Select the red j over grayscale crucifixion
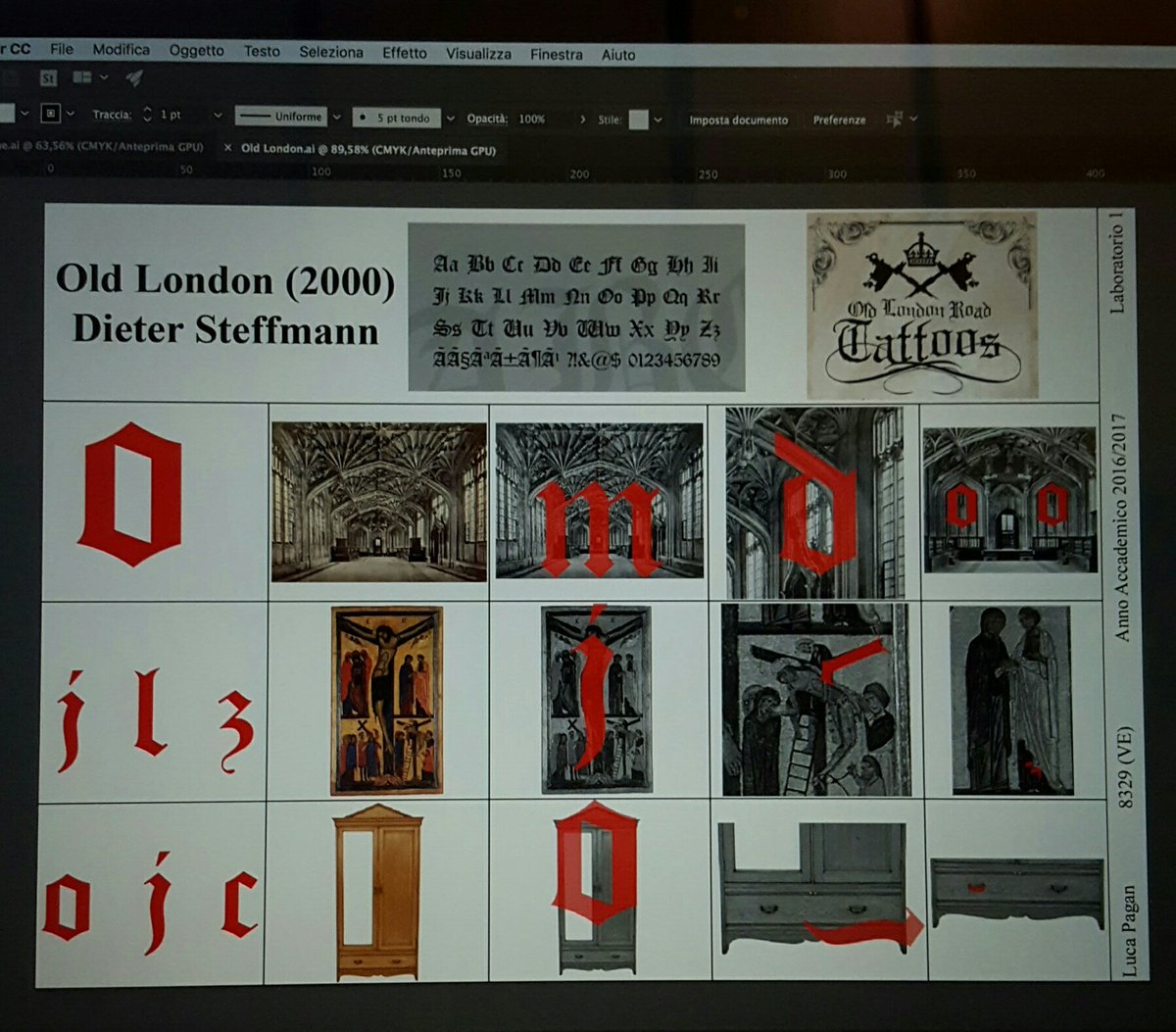Image resolution: width=1176 pixels, height=1032 pixels. tap(592, 687)
